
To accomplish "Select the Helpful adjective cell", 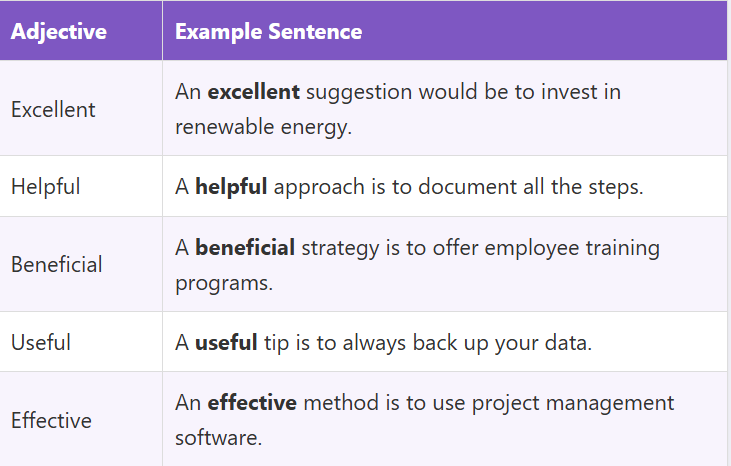I will (45, 186).
